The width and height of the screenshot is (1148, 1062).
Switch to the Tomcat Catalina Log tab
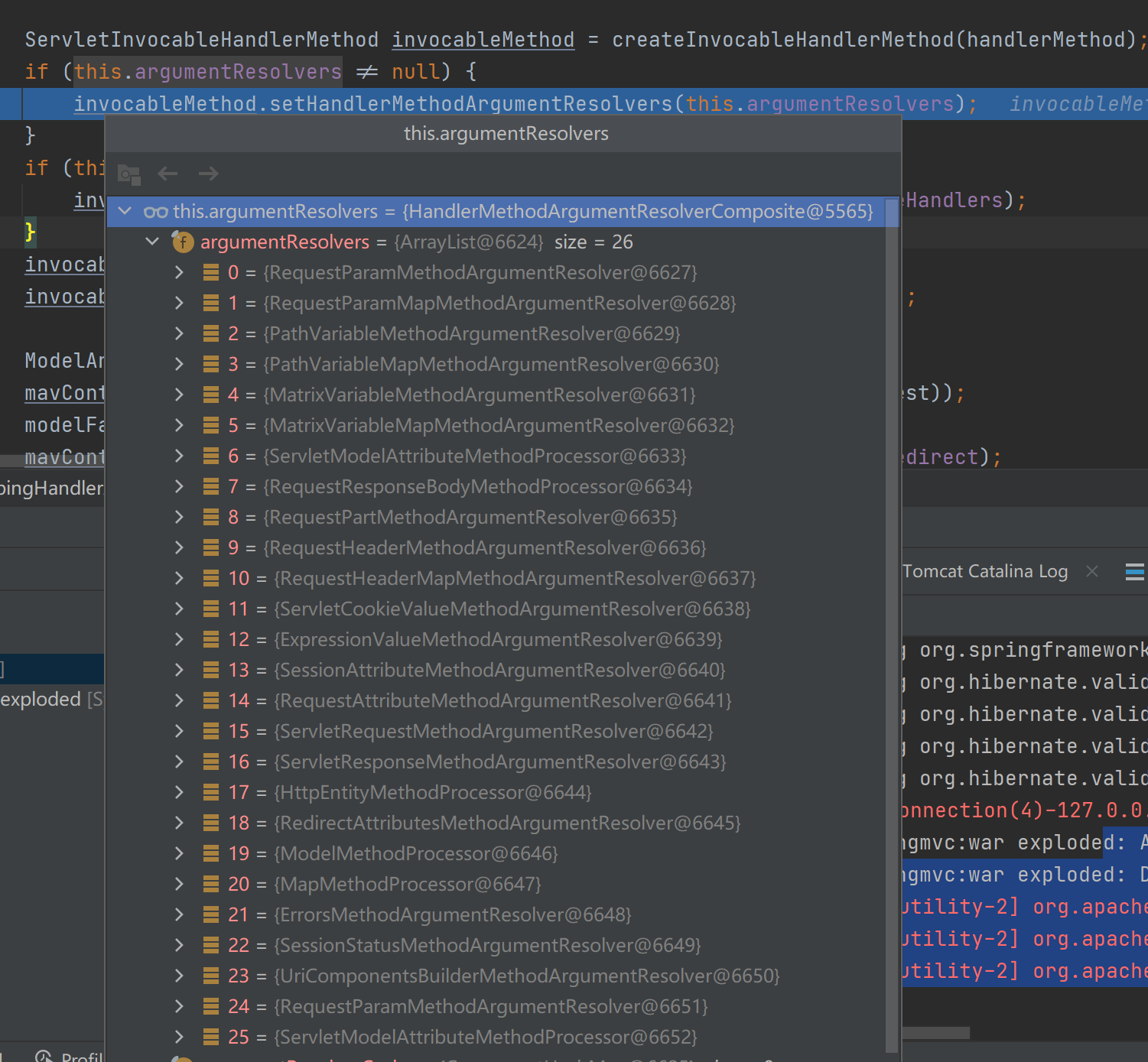(984, 572)
